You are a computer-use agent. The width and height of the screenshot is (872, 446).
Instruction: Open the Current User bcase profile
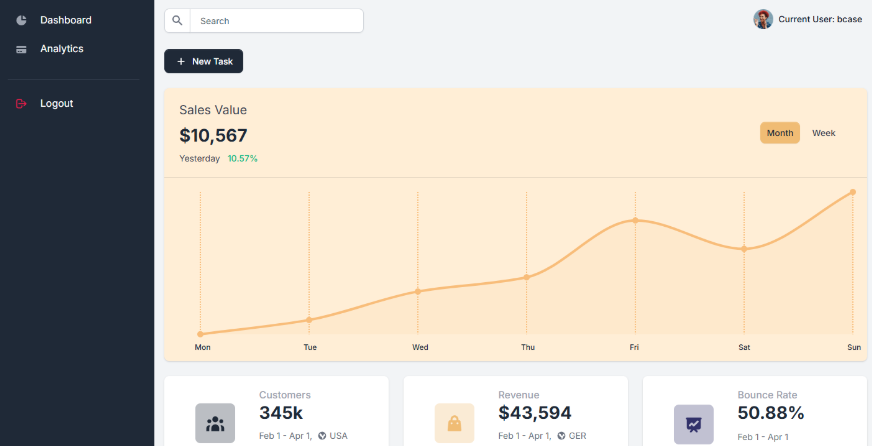tap(819, 20)
